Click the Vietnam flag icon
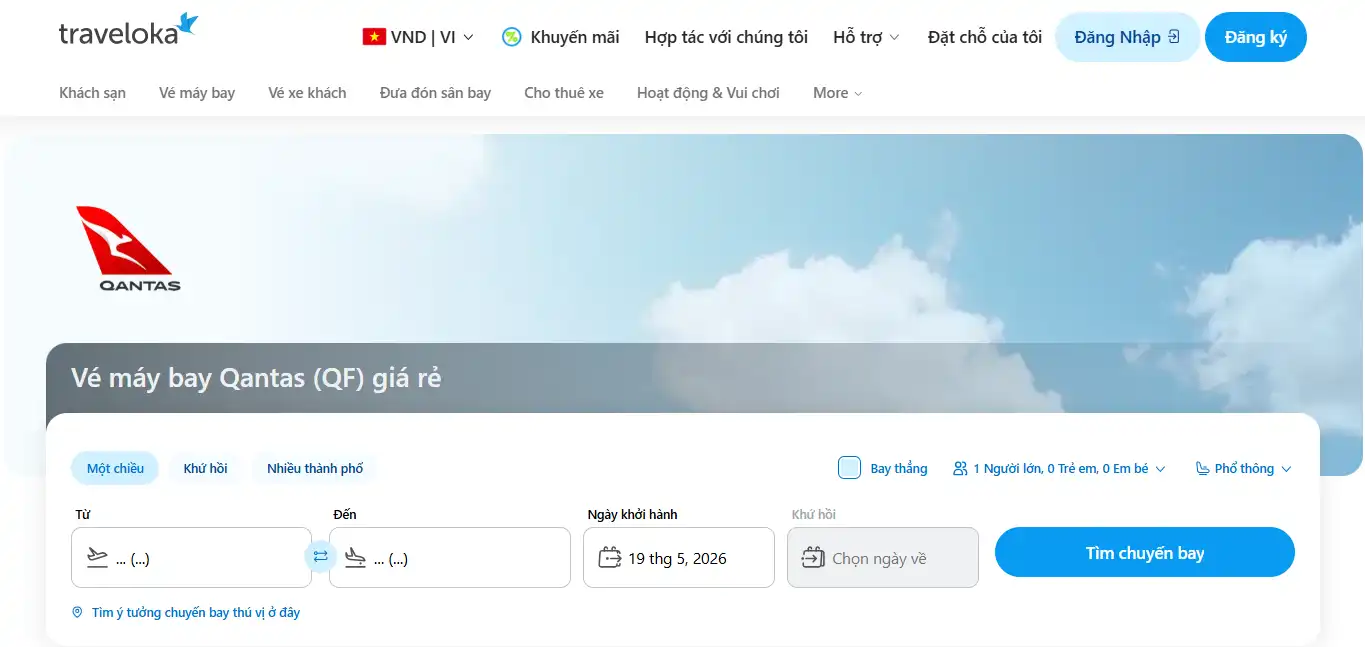Image resolution: width=1365 pixels, height=647 pixels. tap(374, 37)
